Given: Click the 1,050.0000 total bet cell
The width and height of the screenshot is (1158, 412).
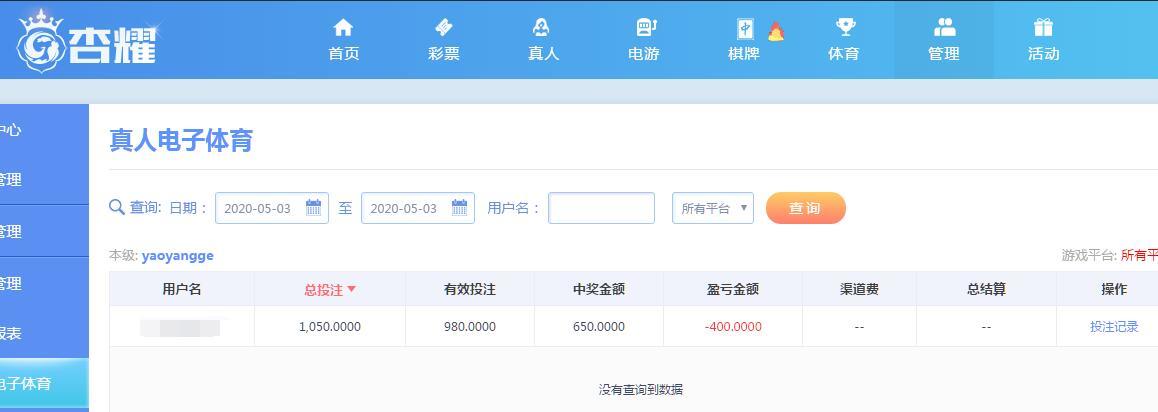Looking at the screenshot, I should pyautogui.click(x=330, y=326).
